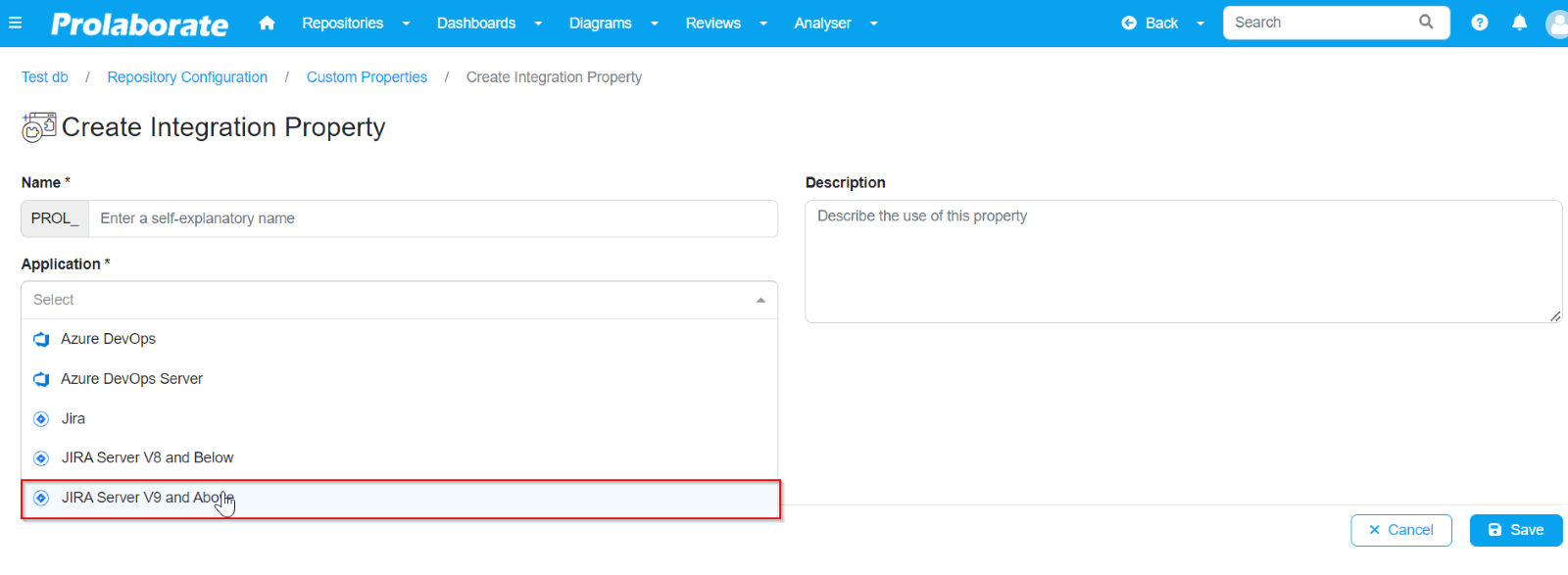
Task: Click the Back button
Action: (1150, 23)
